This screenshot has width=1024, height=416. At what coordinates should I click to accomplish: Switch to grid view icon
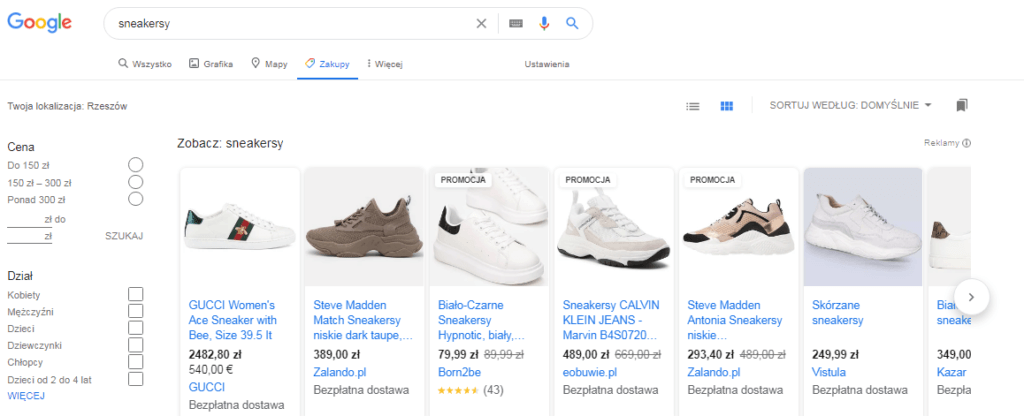click(x=728, y=105)
